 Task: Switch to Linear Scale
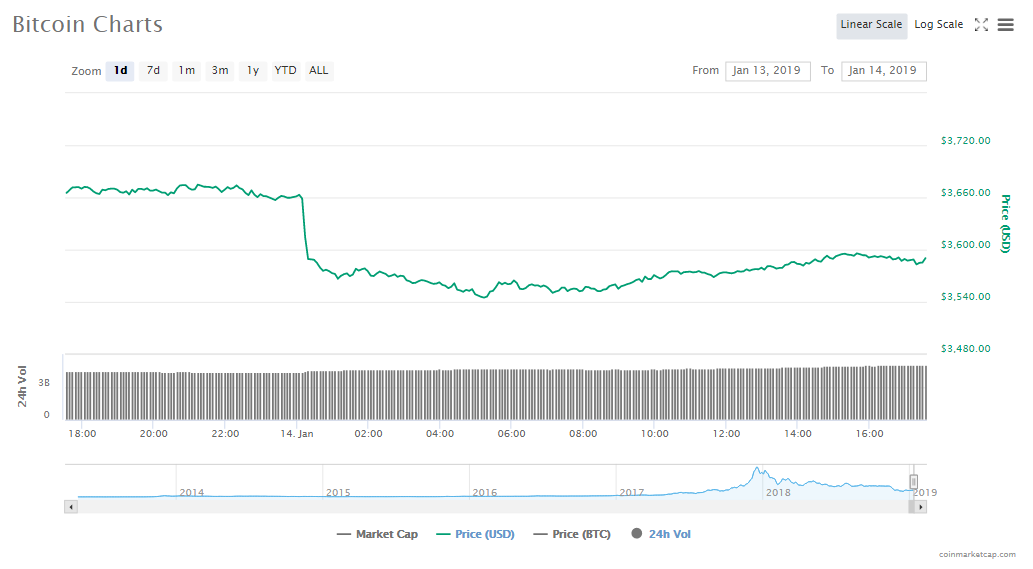click(871, 25)
